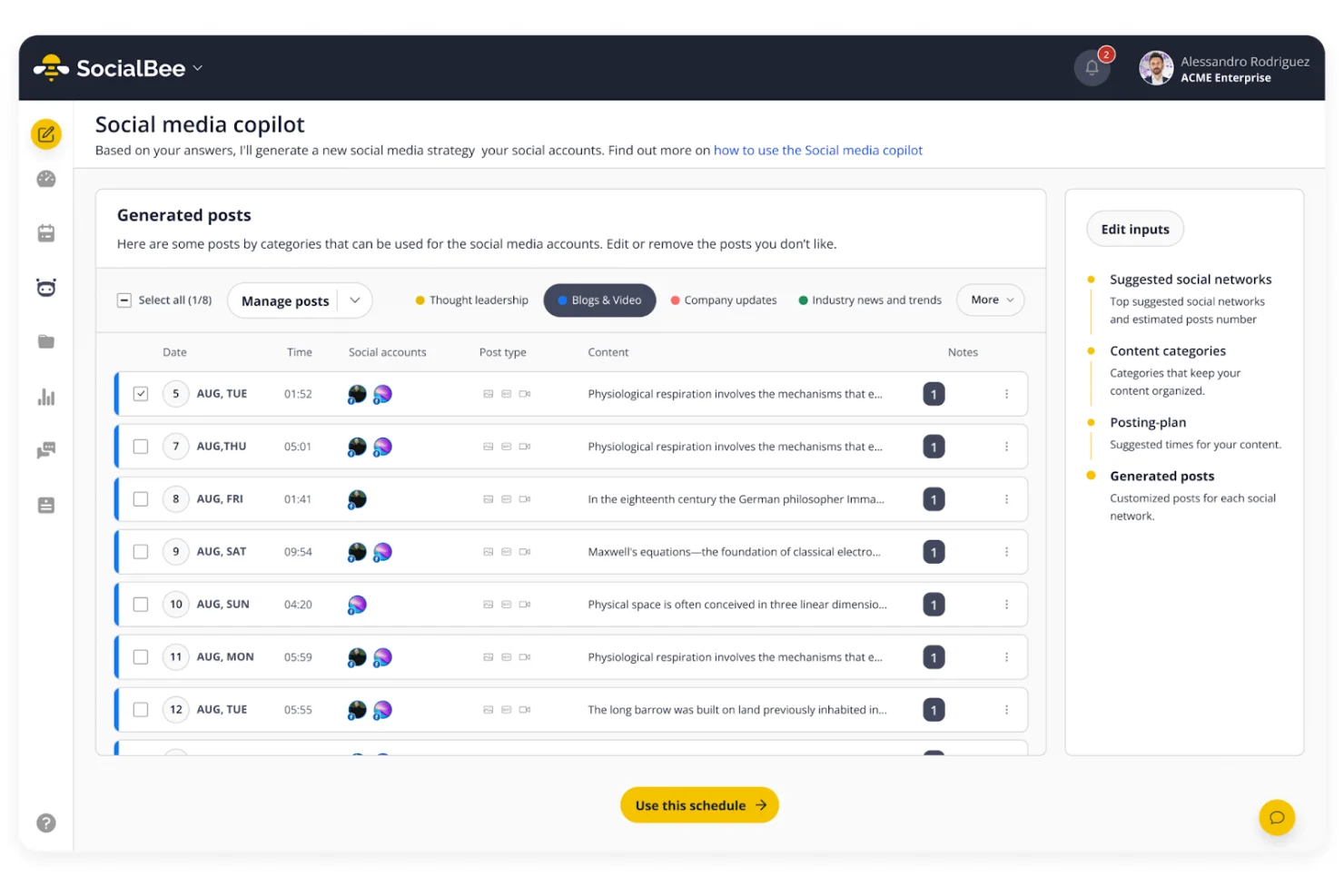Viewport: 1344px width, 896px height.
Task: Open the dashboard gauge icon in sidebar
Action: (46, 180)
